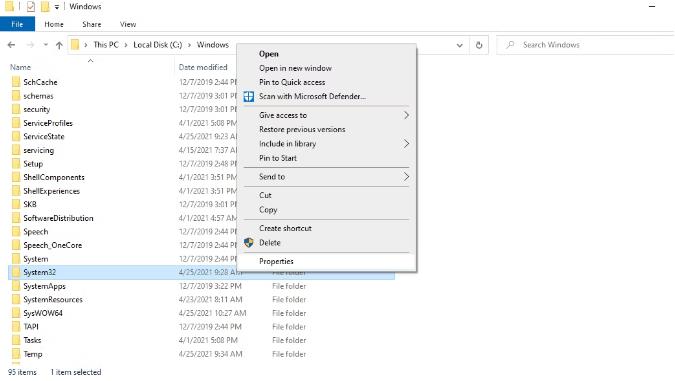
Task: Expand the Give access to submenu
Action: click(x=327, y=115)
